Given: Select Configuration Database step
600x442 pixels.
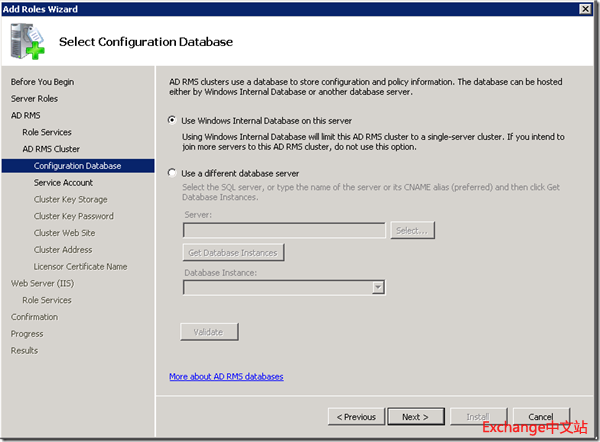Looking at the screenshot, I should pyautogui.click(x=77, y=166).
